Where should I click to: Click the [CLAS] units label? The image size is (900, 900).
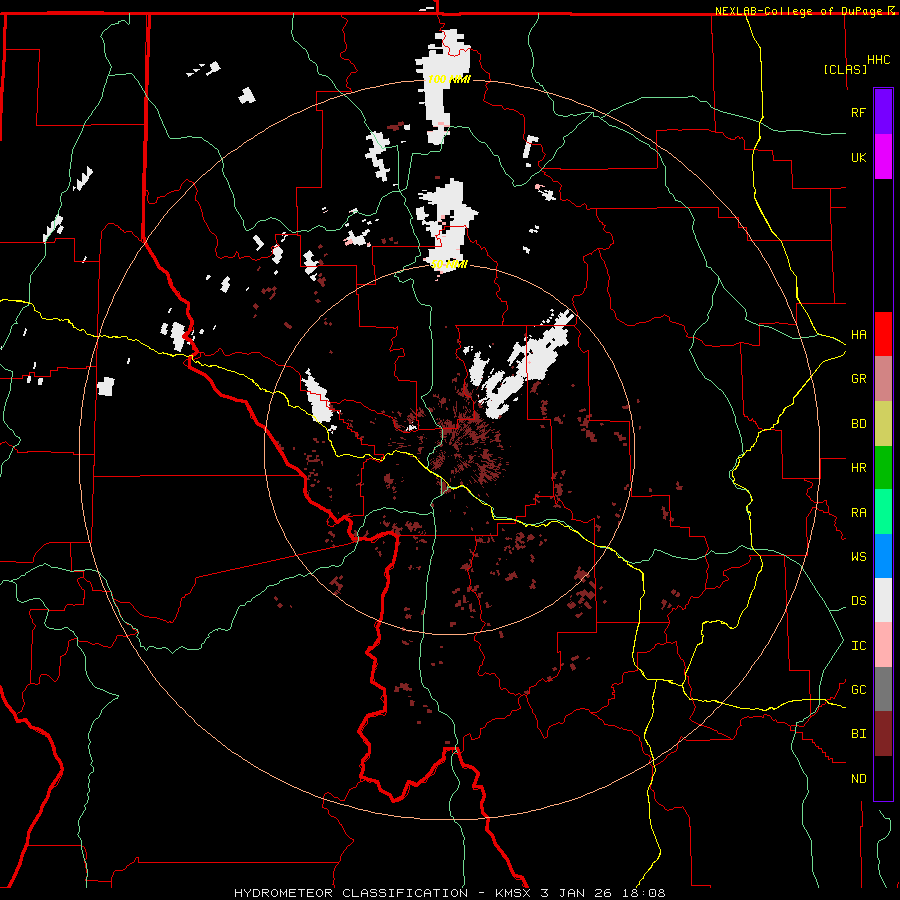pyautogui.click(x=845, y=70)
